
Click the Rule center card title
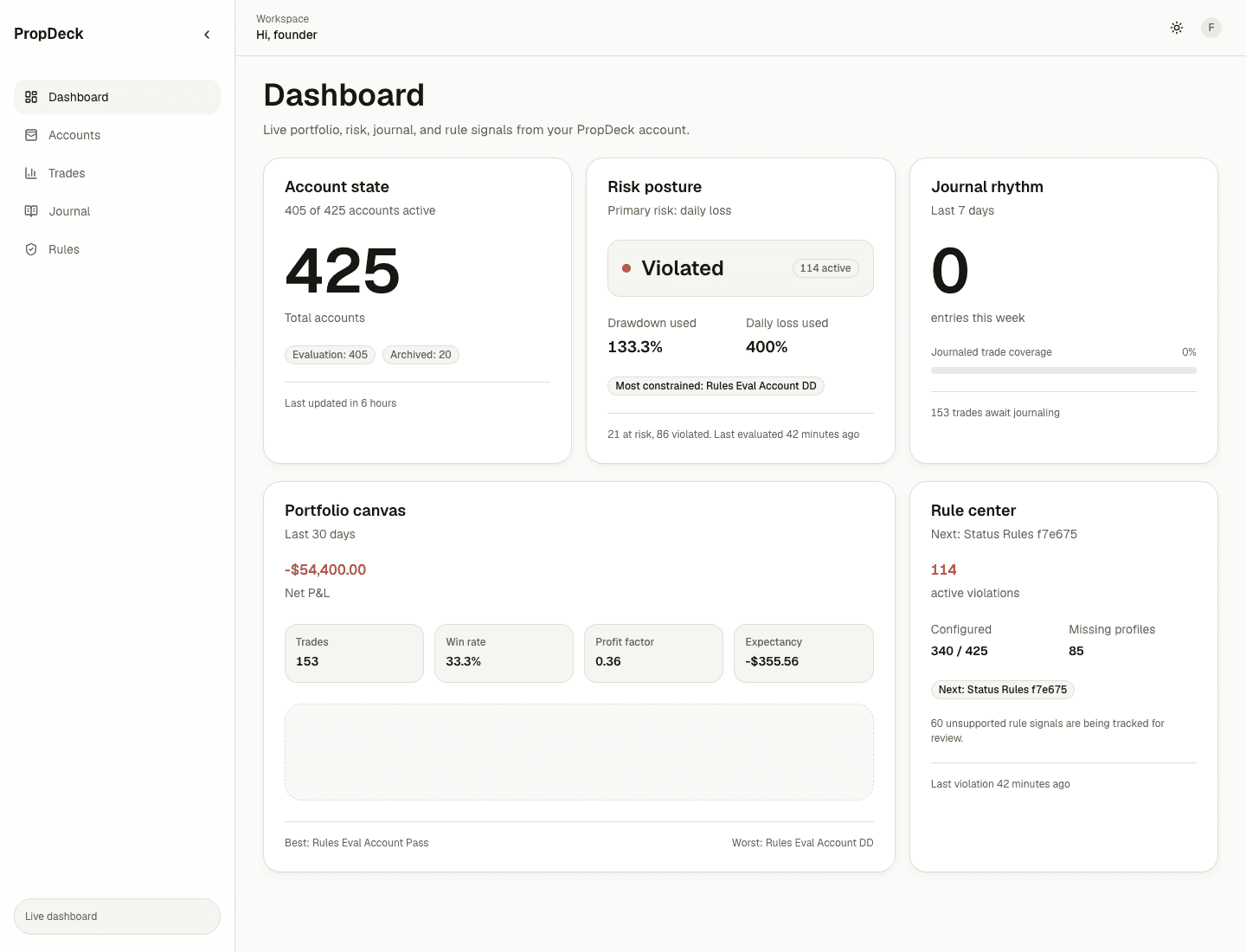click(973, 511)
